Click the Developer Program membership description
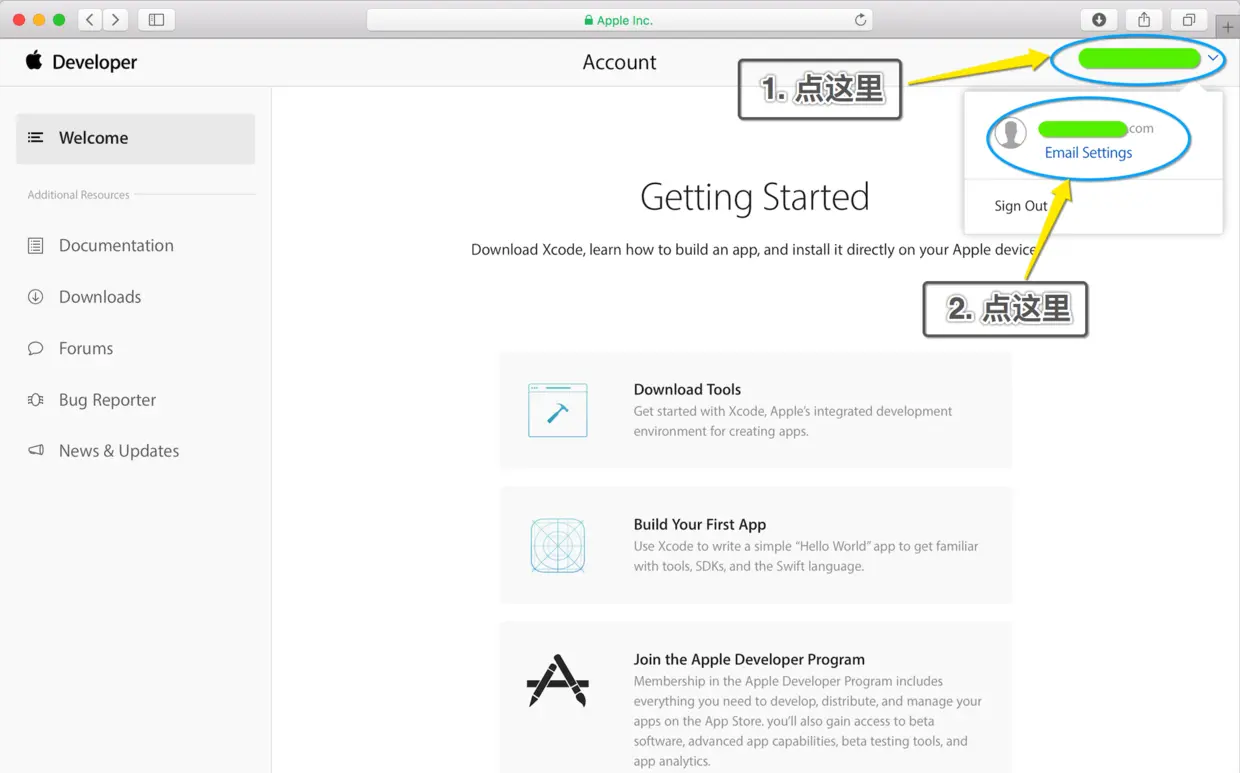 point(808,721)
